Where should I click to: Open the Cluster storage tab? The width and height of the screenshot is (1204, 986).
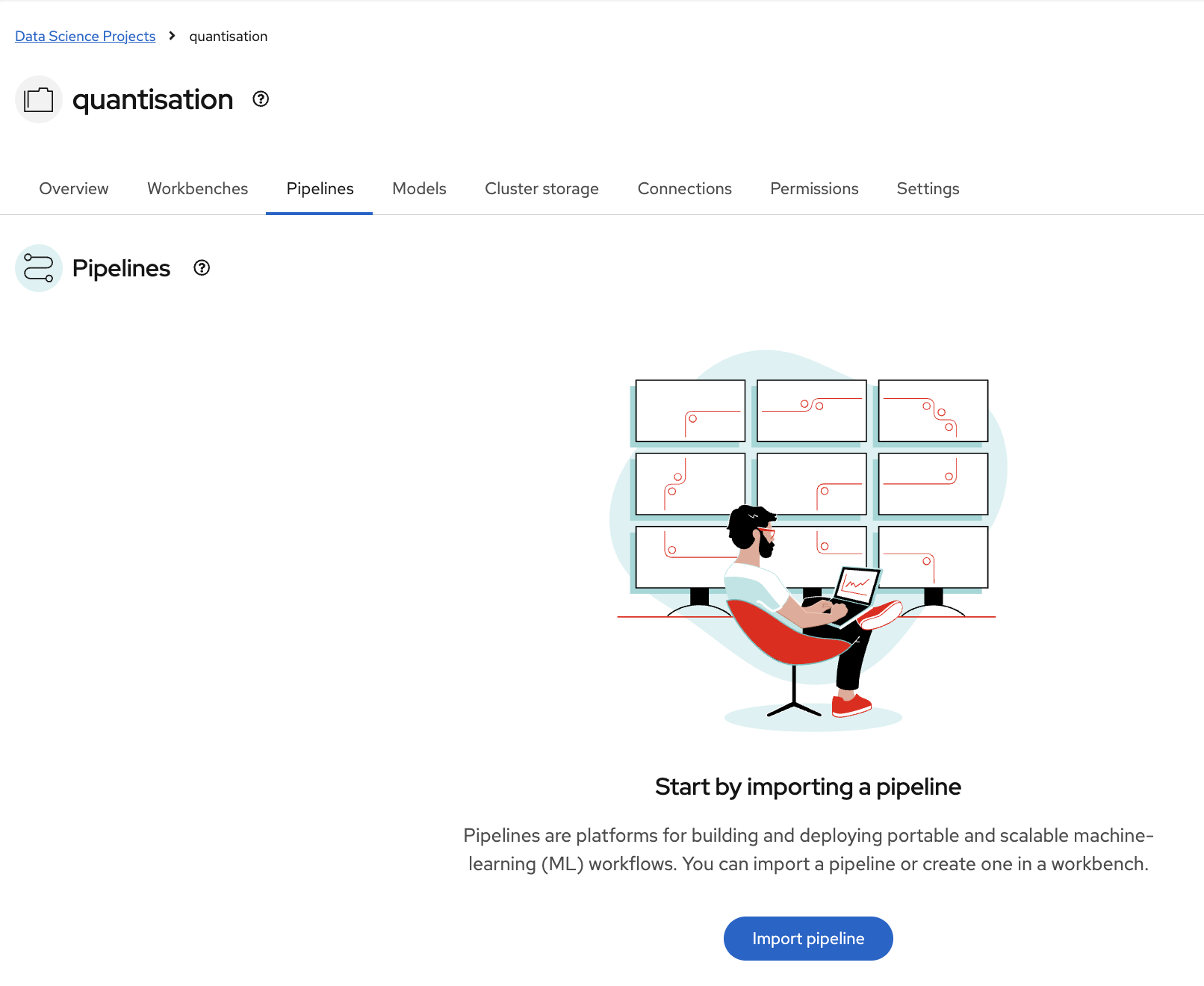(542, 189)
